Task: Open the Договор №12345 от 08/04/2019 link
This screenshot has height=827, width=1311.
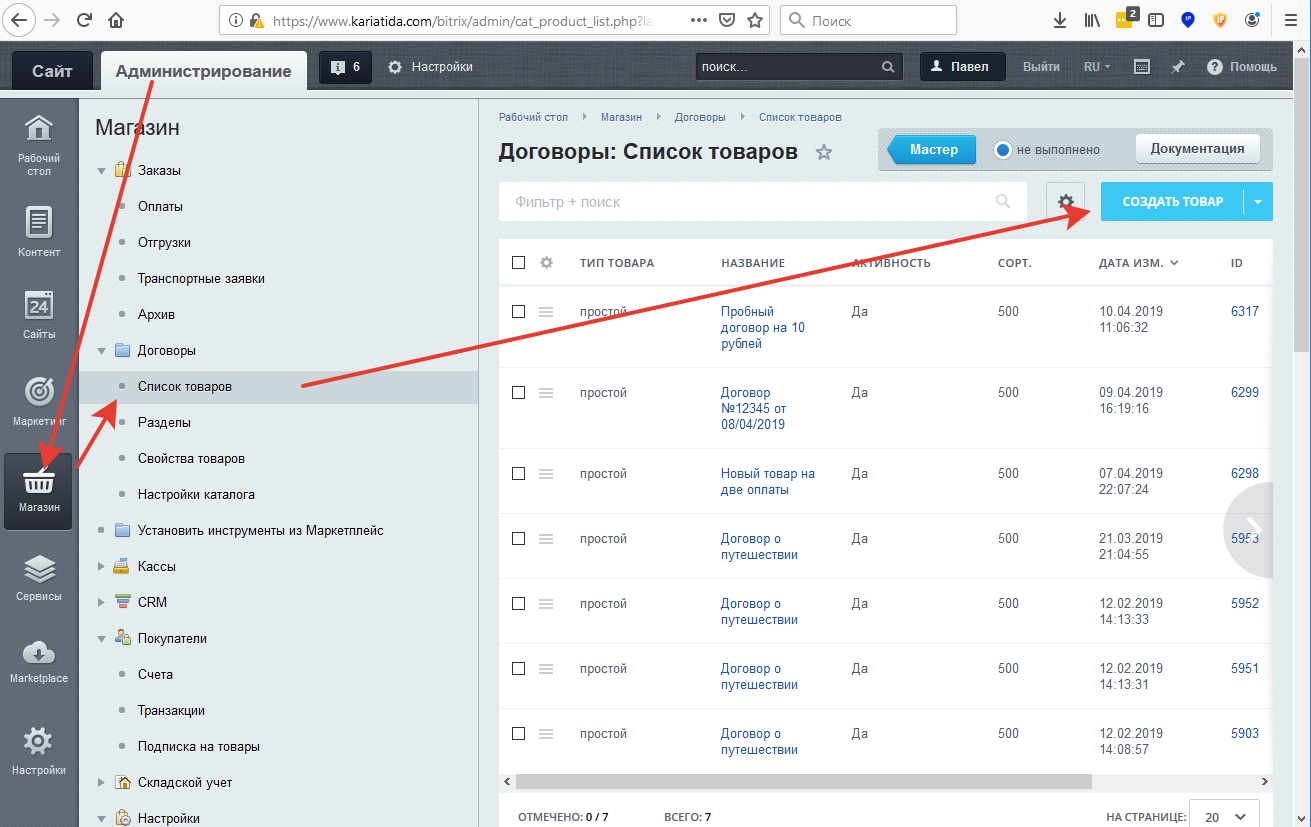Action: (x=752, y=408)
